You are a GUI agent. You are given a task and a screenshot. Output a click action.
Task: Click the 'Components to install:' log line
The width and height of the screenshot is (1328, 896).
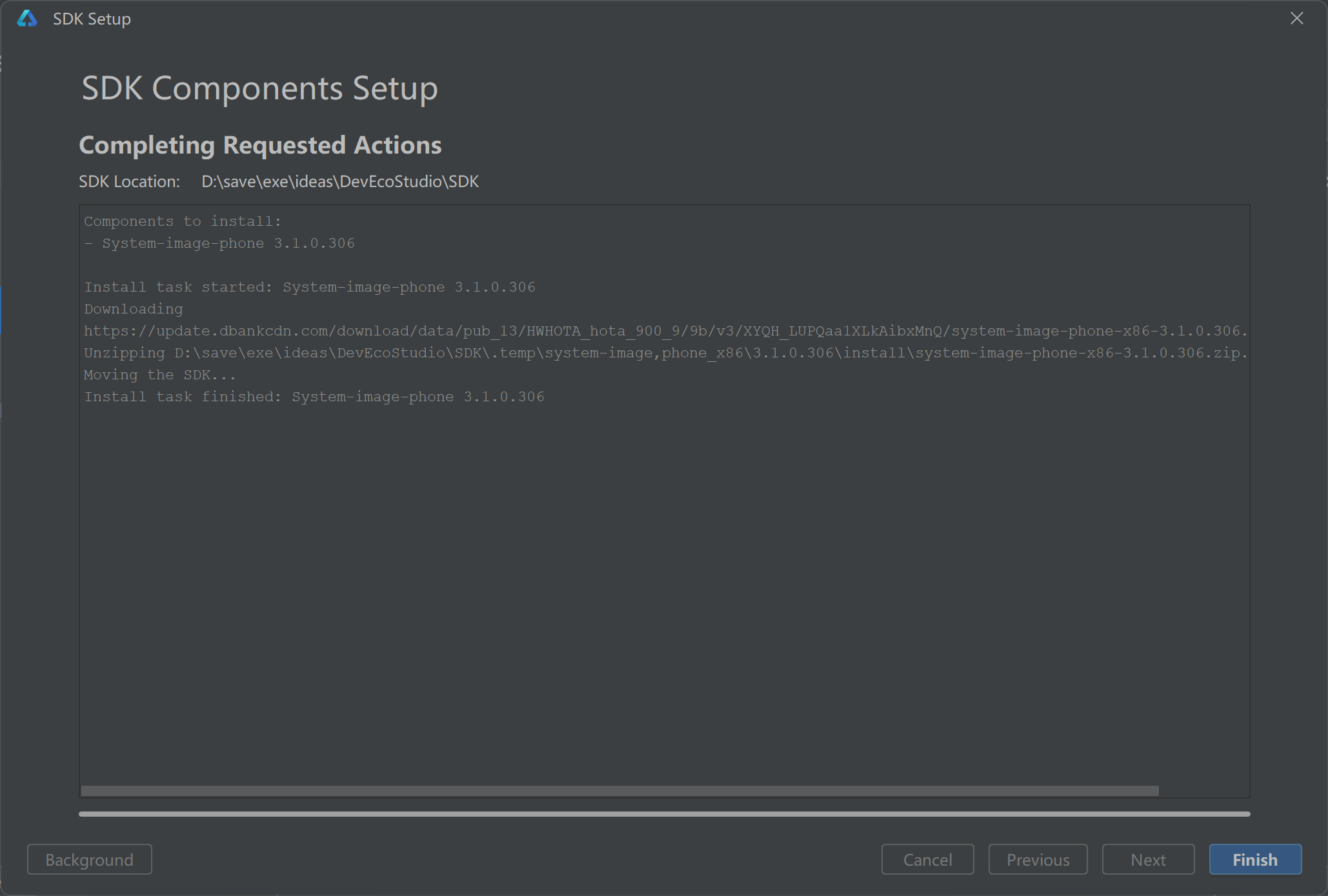pos(183,221)
